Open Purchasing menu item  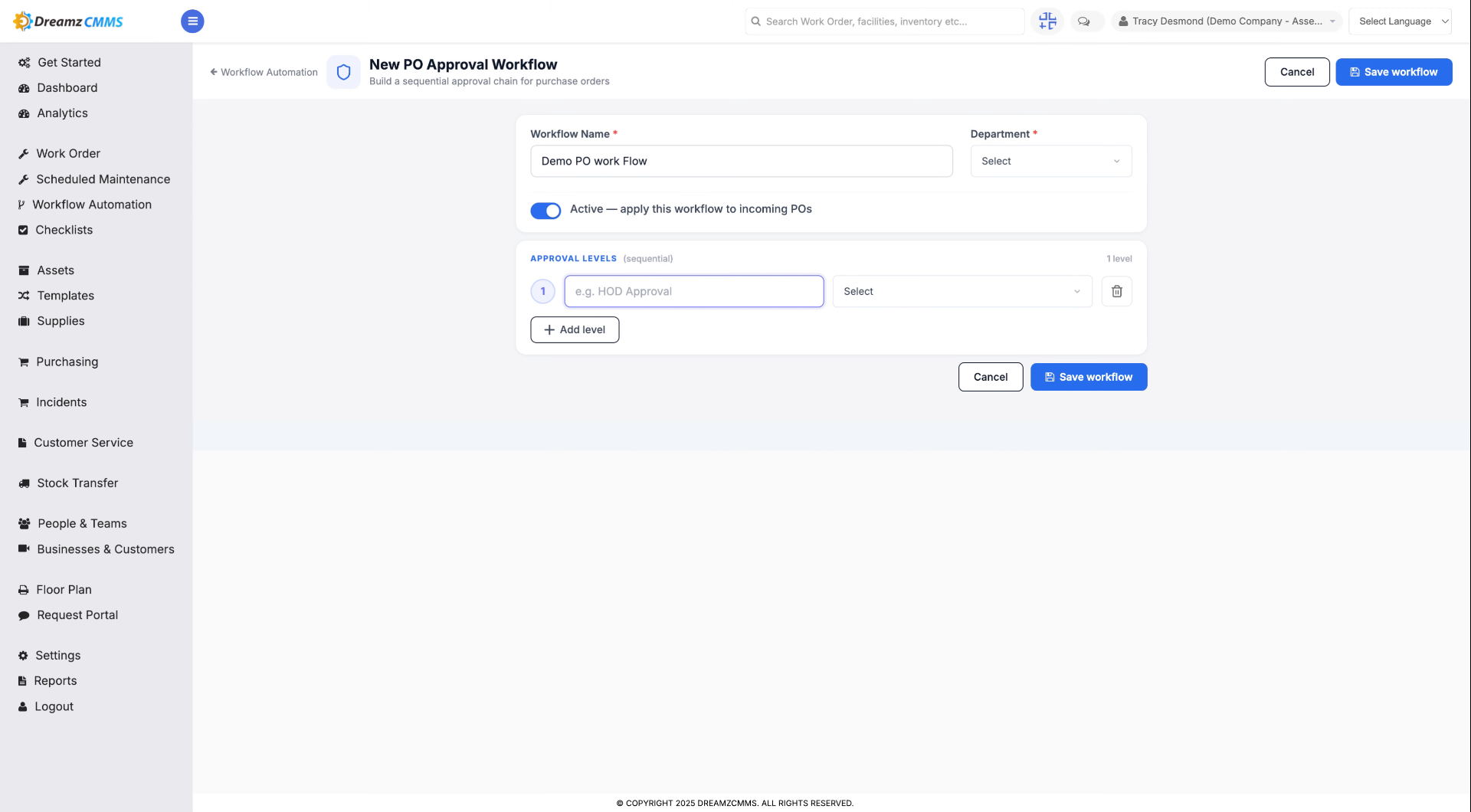[67, 362]
